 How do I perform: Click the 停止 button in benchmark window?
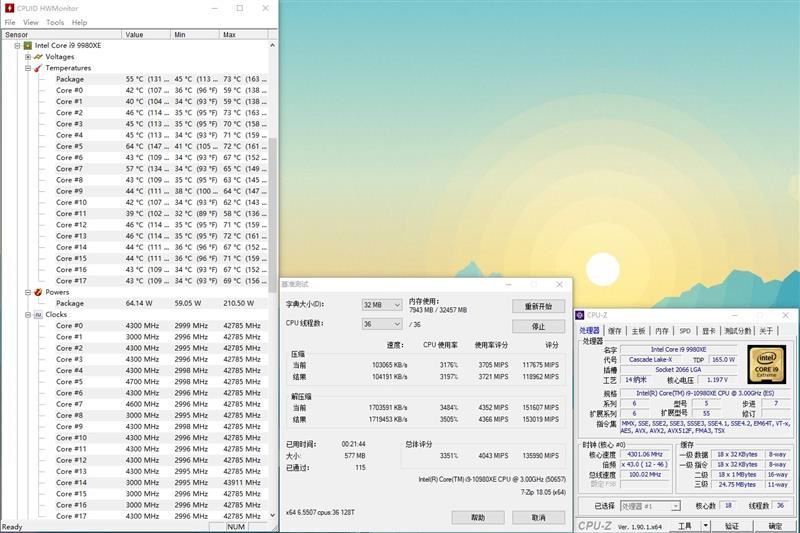pyautogui.click(x=538, y=326)
